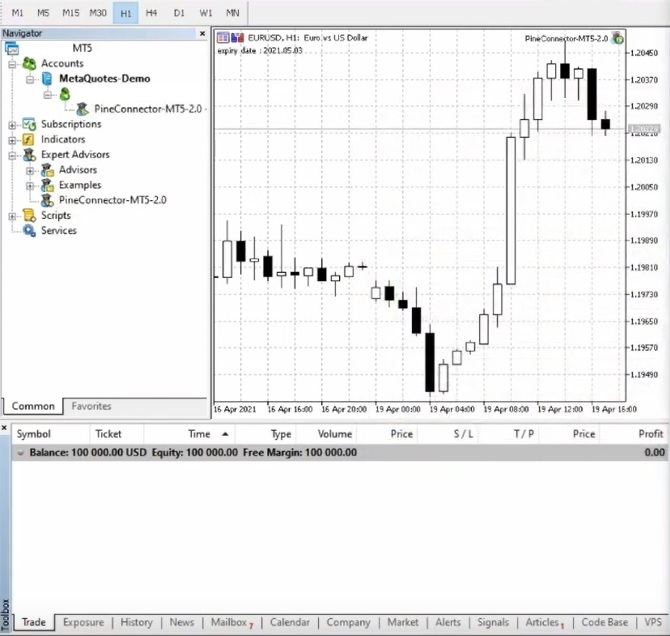Sort trades by Type column
Image resolution: width=670 pixels, height=636 pixels.
click(281, 434)
